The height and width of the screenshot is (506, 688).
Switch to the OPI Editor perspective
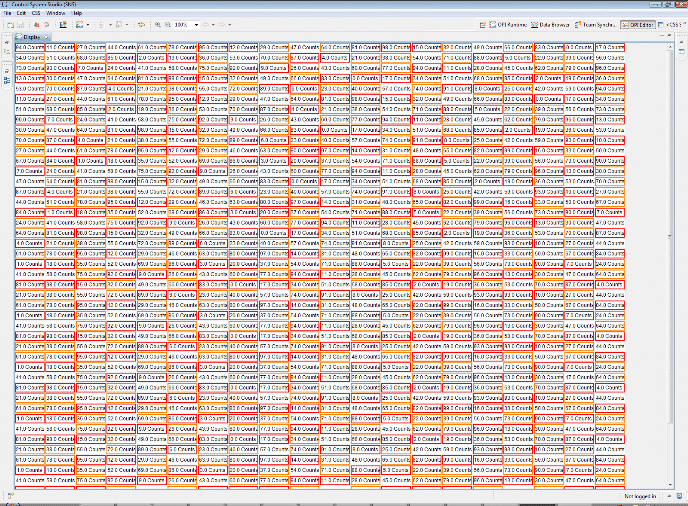638,24
